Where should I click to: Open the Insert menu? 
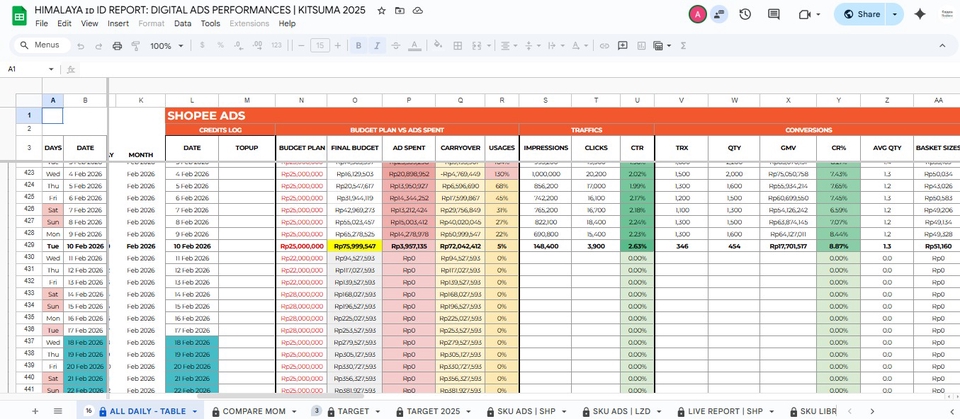[x=118, y=23]
